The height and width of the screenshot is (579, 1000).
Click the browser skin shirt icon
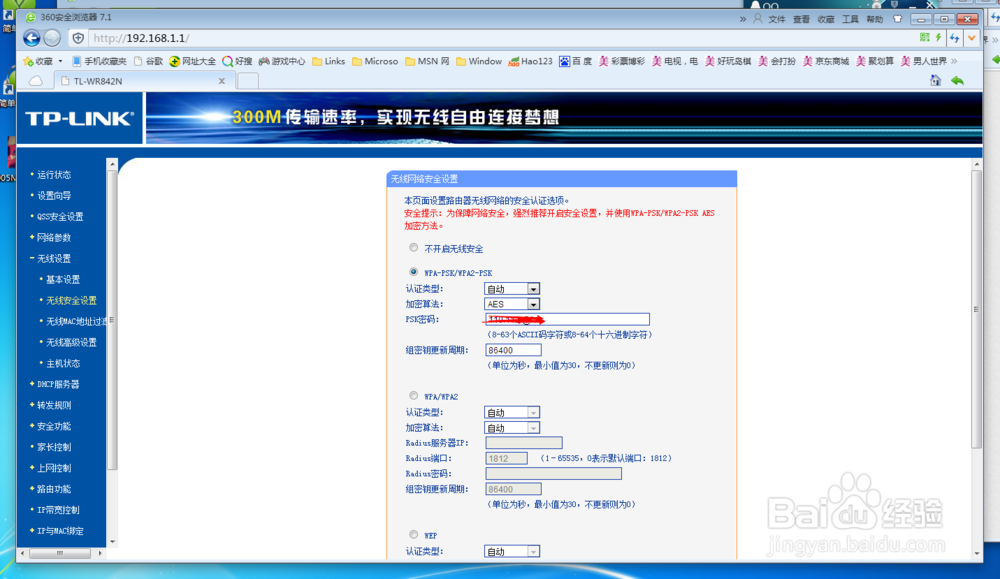coord(898,17)
